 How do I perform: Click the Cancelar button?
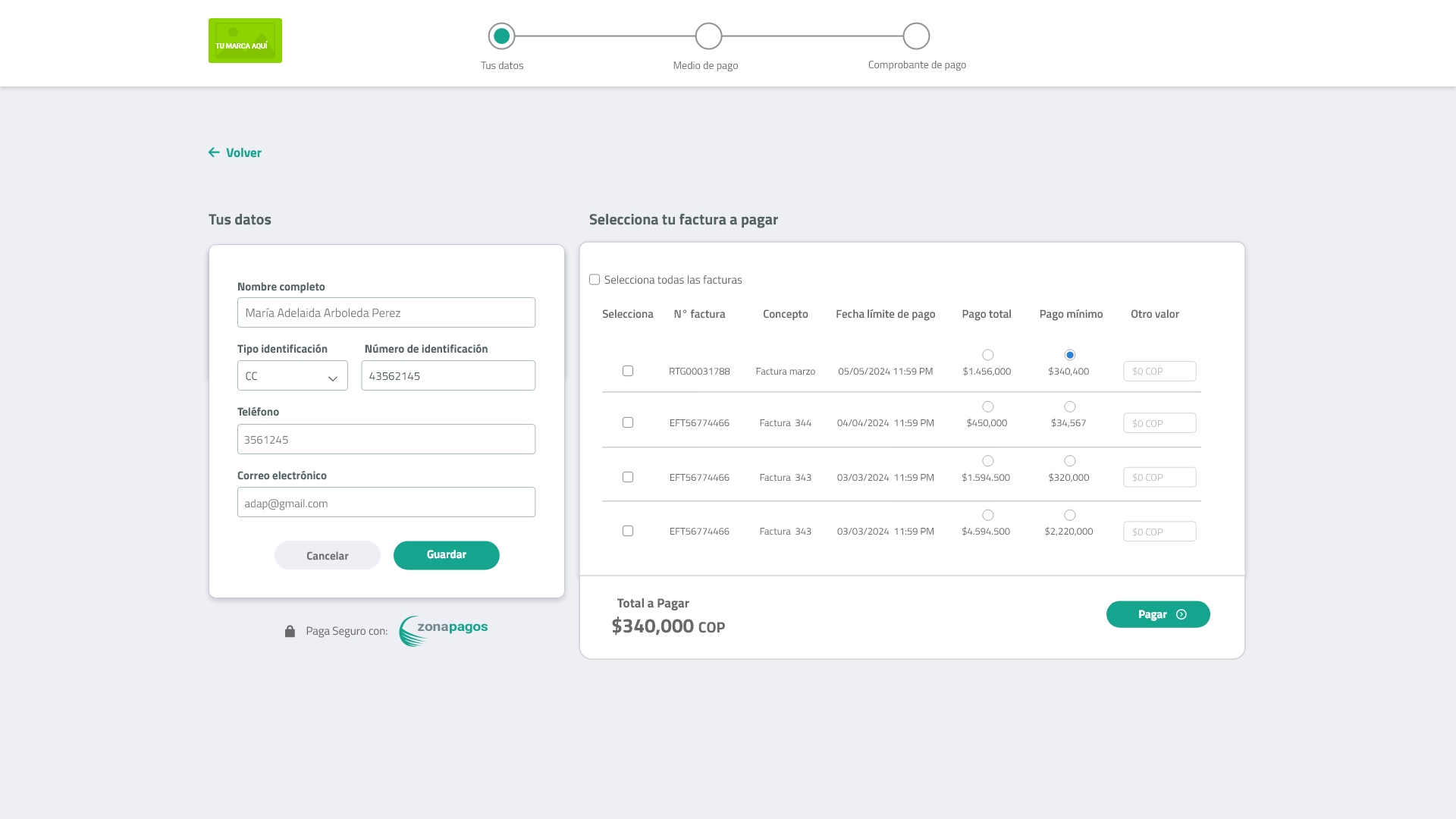pos(327,555)
